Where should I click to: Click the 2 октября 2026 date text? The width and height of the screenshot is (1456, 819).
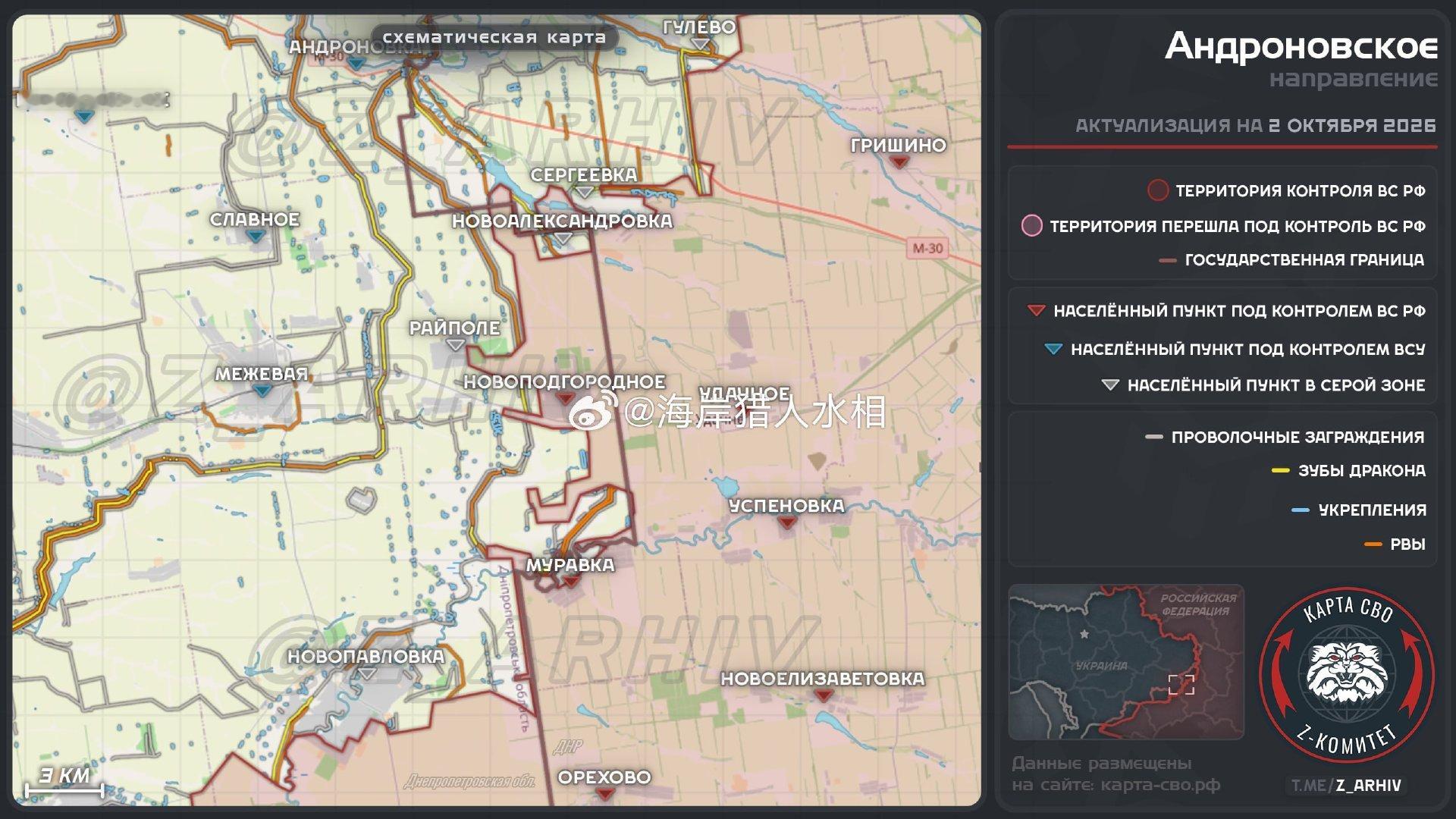[x=1352, y=126]
